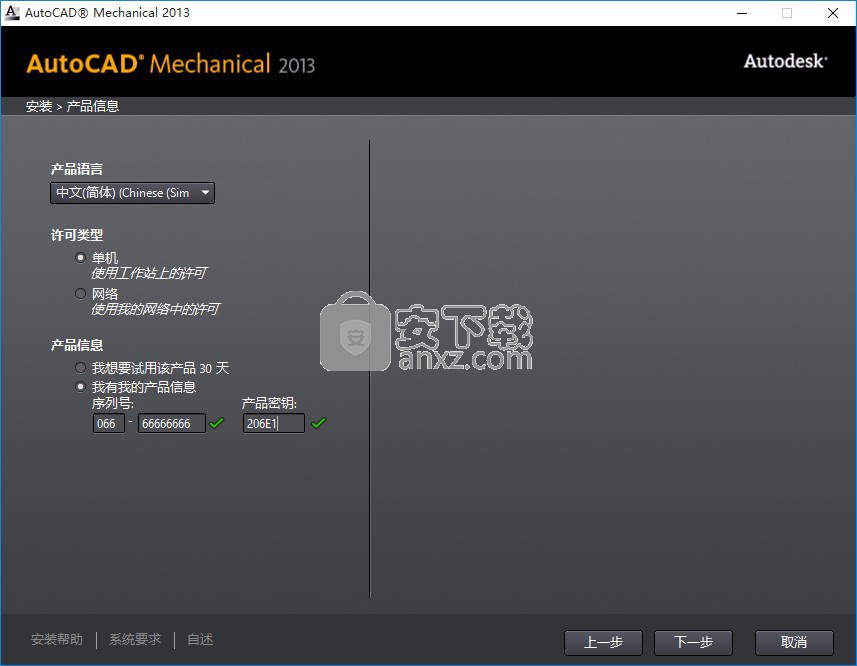
Task: Click the 产品密钥 label
Action: click(x=269, y=403)
